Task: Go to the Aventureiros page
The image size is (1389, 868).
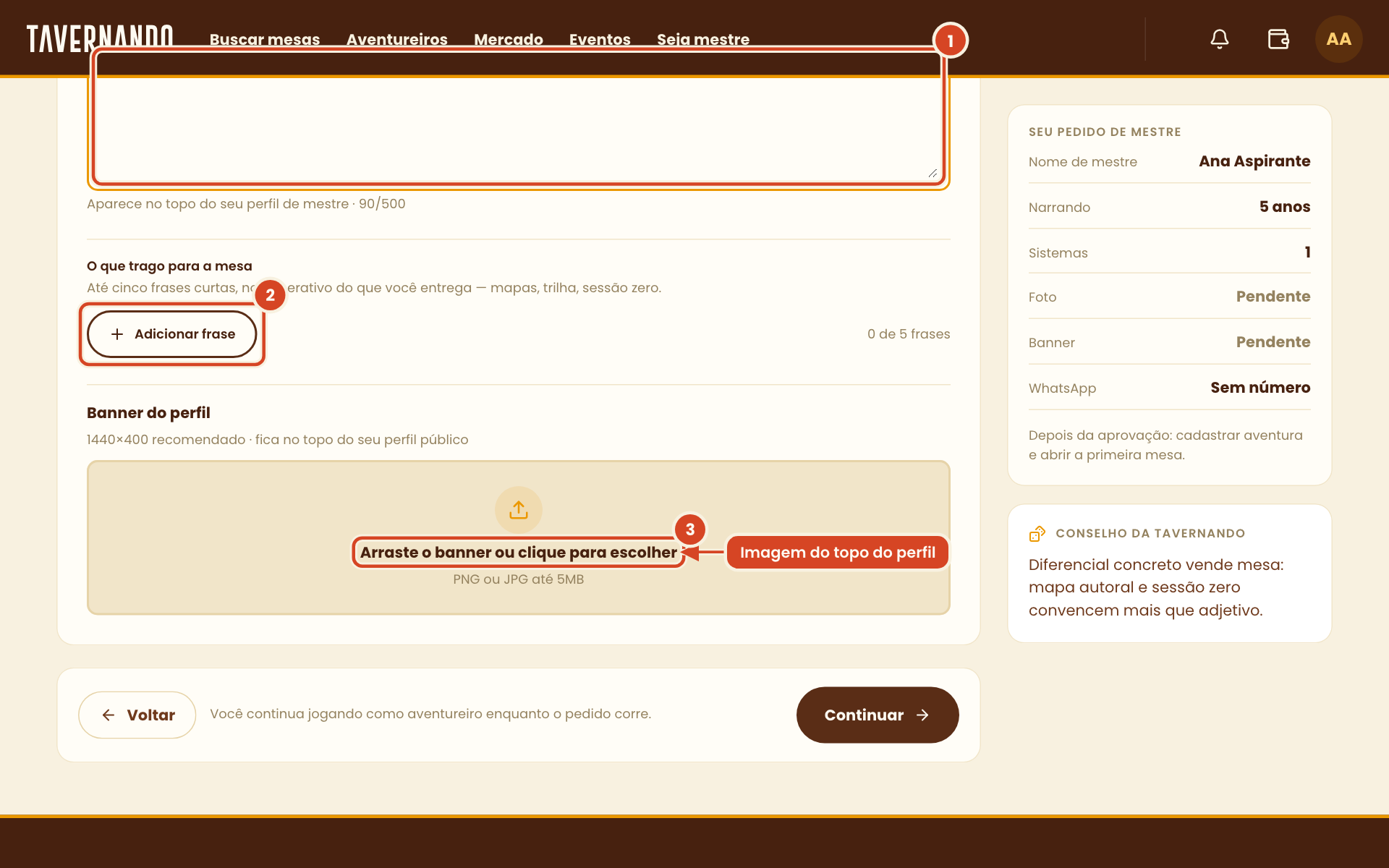Action: point(396,40)
